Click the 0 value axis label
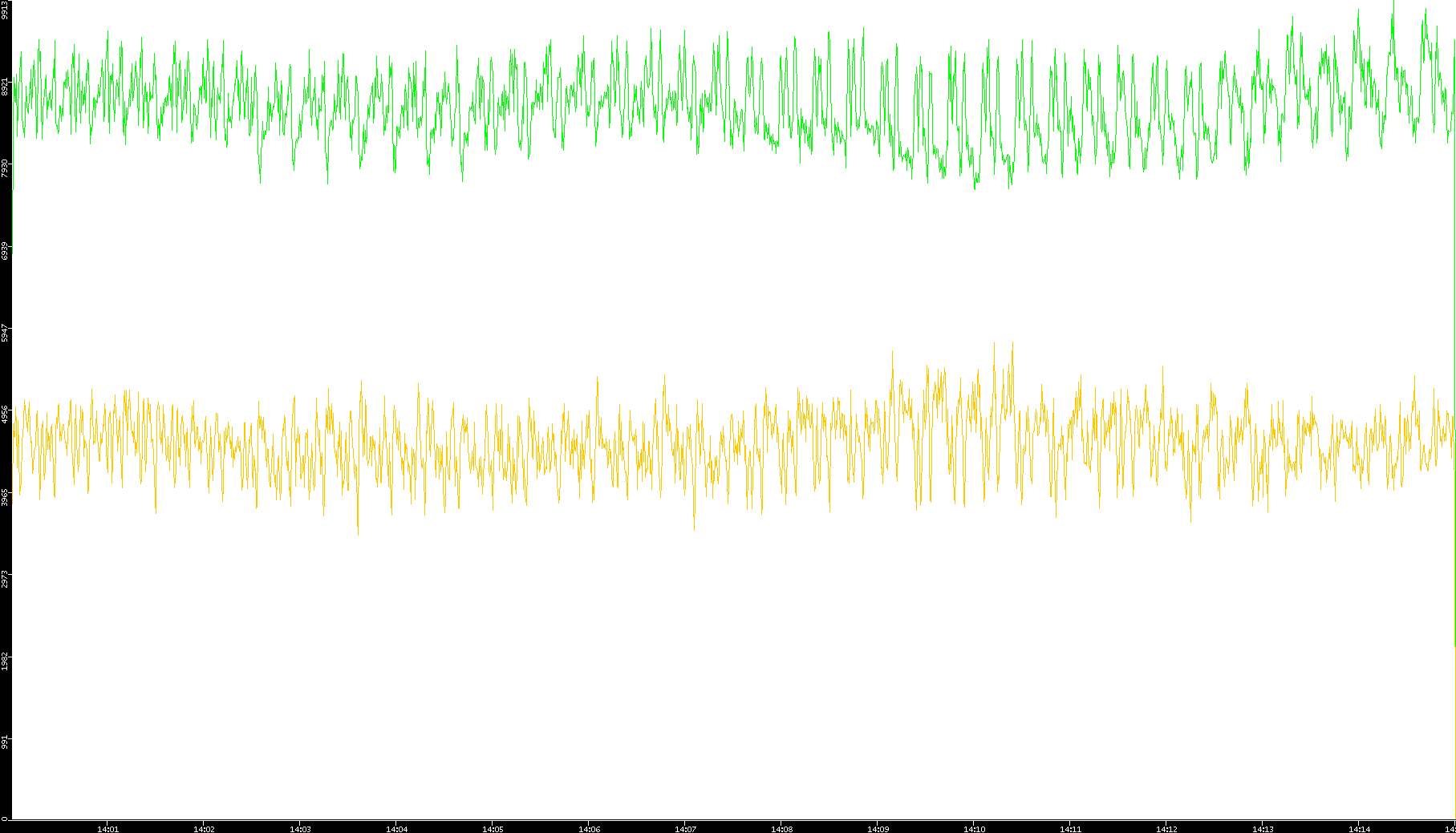This screenshot has height=833, width=1456. click(5, 819)
